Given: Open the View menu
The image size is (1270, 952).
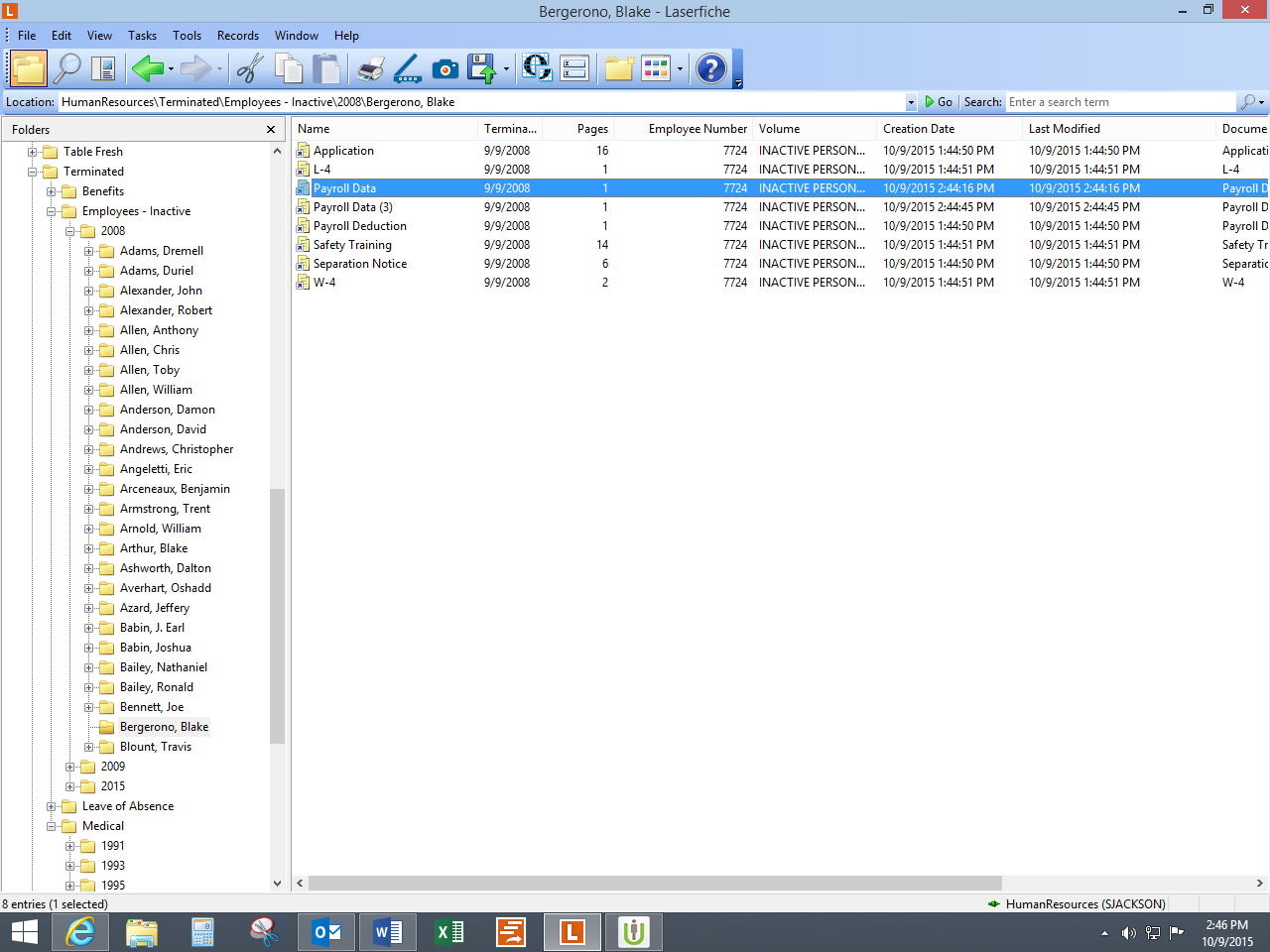Looking at the screenshot, I should coord(99,36).
